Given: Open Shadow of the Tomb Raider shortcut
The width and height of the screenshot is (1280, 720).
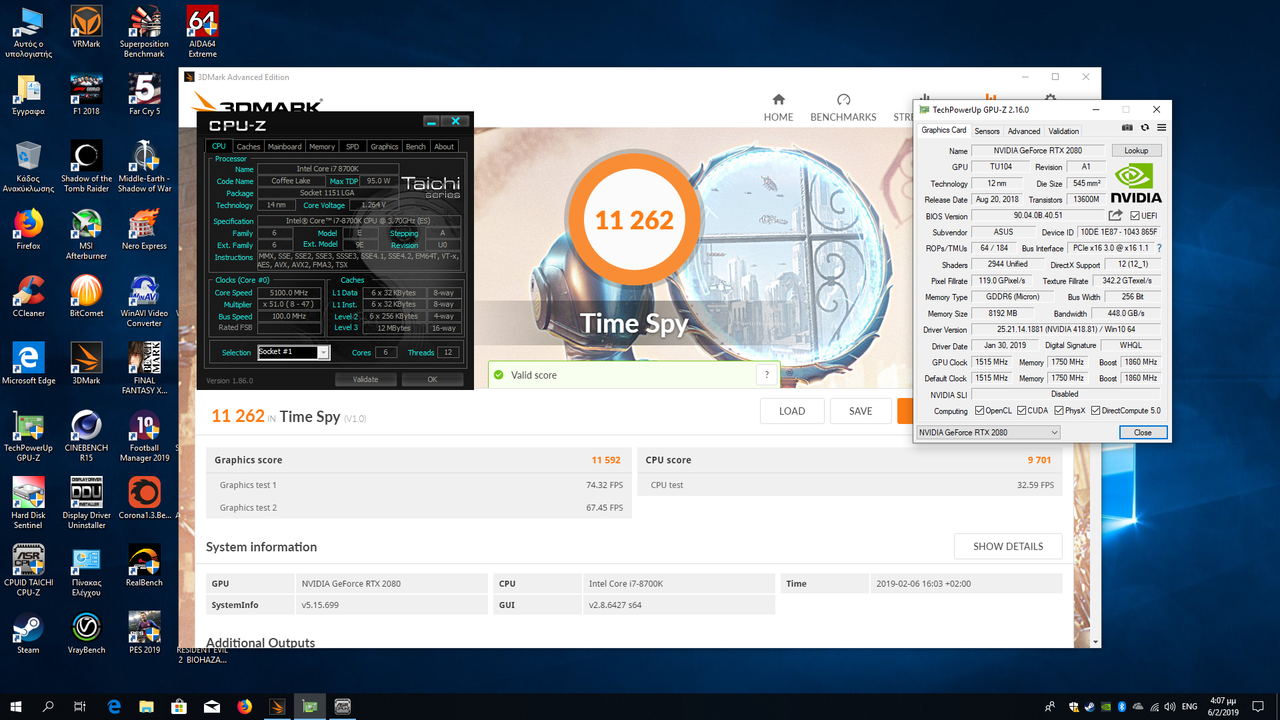Looking at the screenshot, I should click(x=86, y=166).
